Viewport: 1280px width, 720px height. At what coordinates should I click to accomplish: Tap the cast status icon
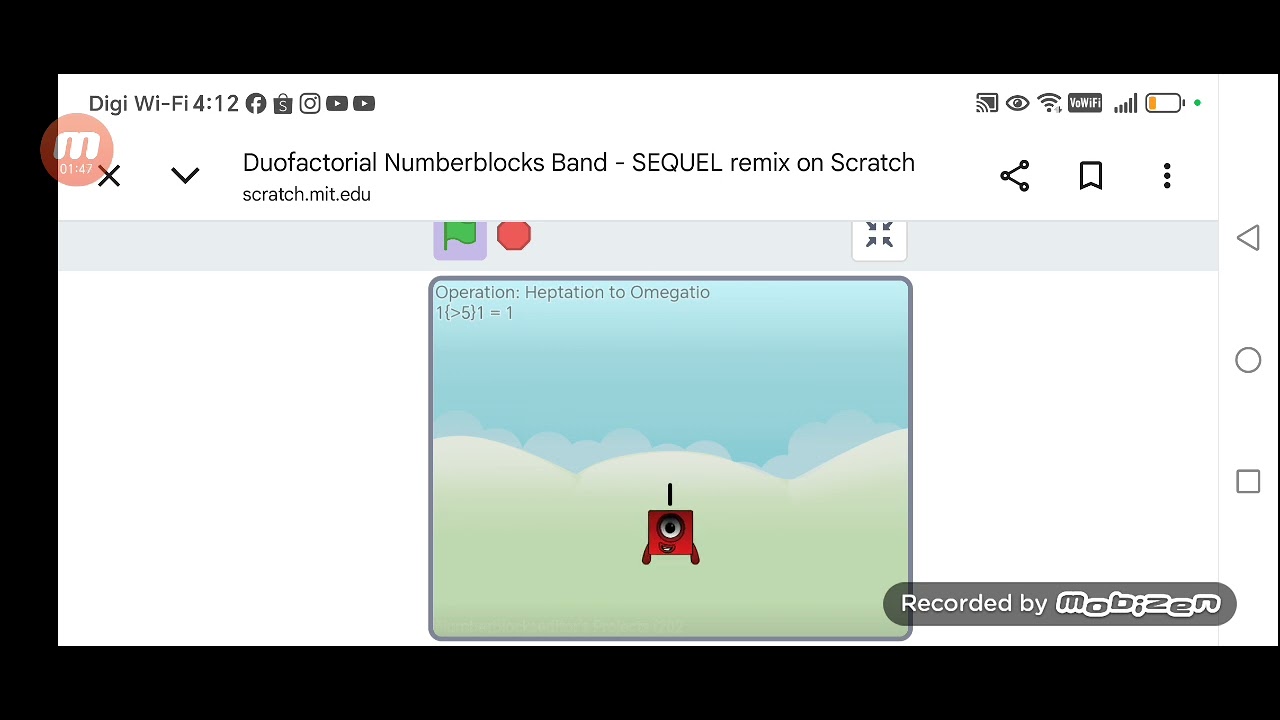coord(987,103)
